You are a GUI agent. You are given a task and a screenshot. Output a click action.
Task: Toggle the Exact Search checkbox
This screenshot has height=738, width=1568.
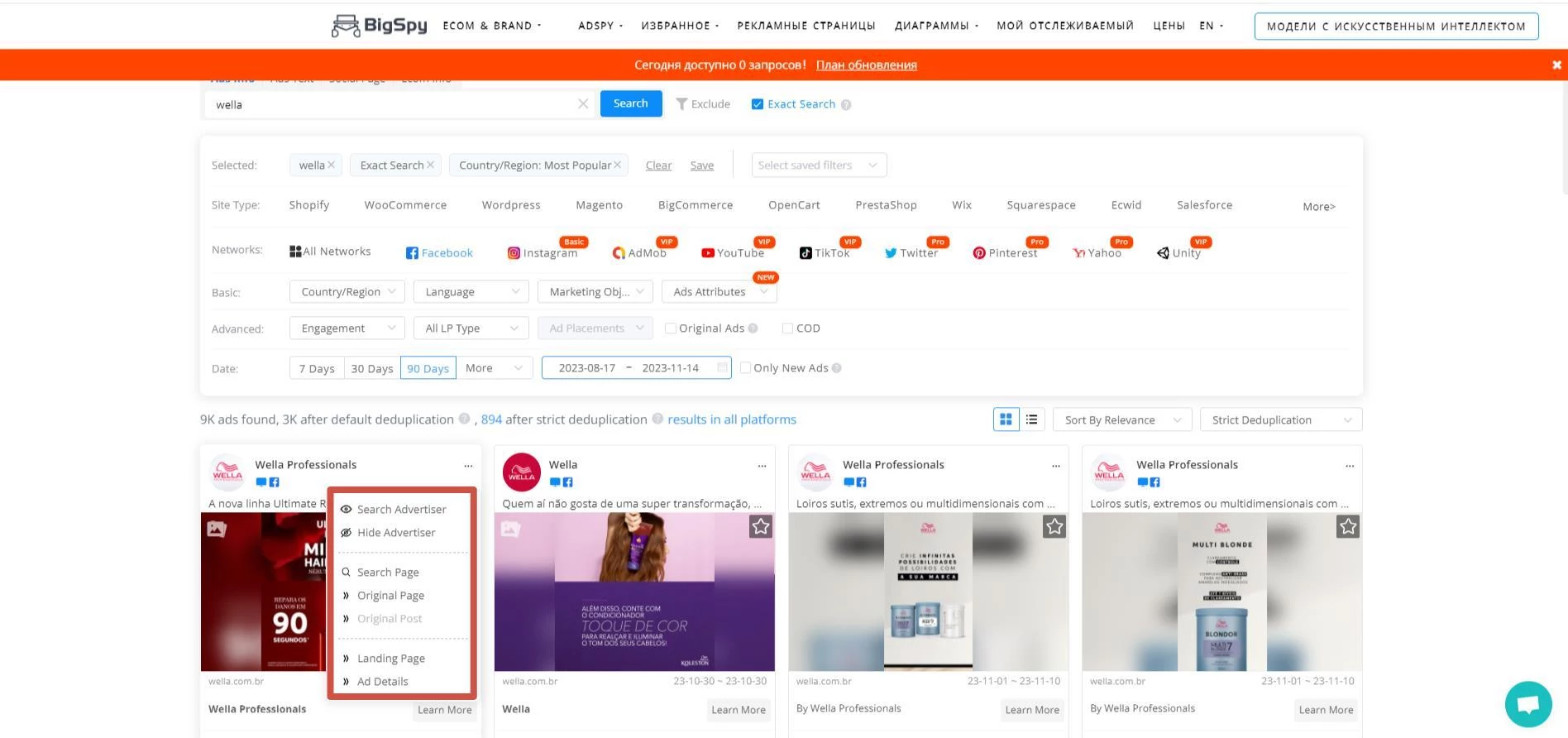pyautogui.click(x=757, y=104)
